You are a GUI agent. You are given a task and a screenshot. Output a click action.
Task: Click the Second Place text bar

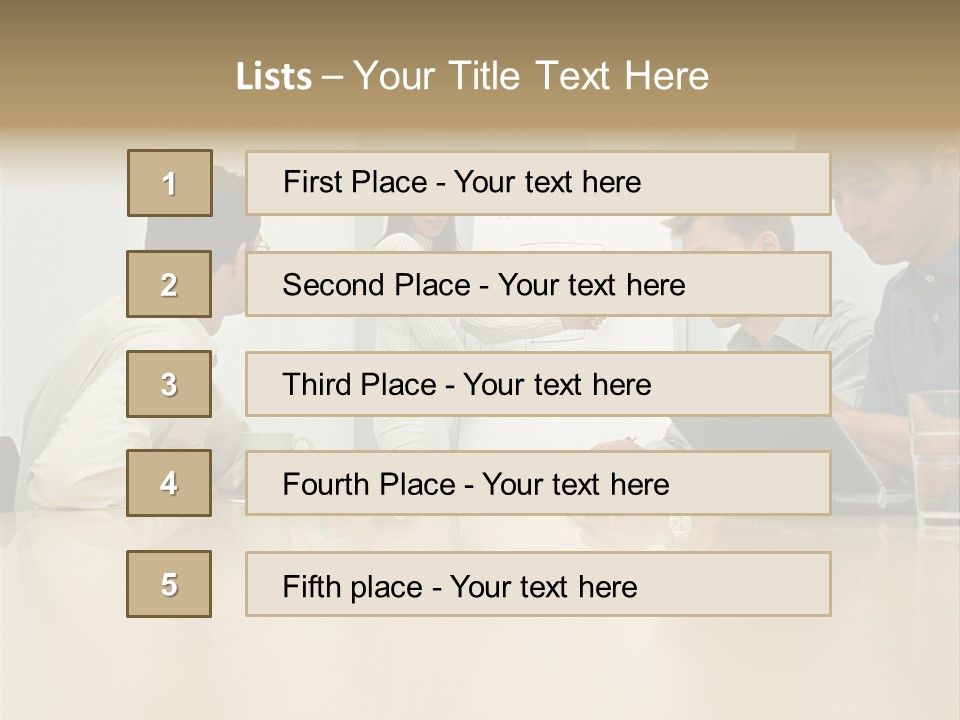538,284
